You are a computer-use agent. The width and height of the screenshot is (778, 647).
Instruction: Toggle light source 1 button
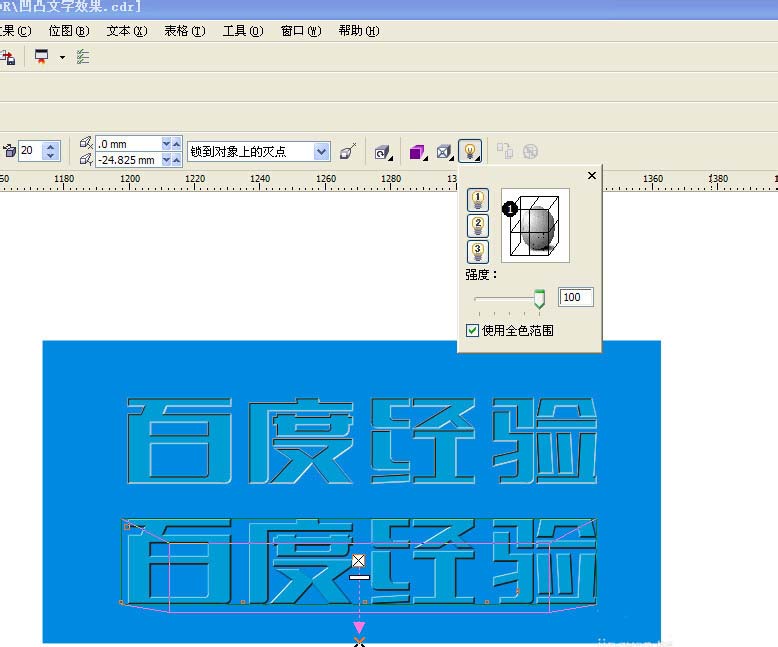(478, 200)
